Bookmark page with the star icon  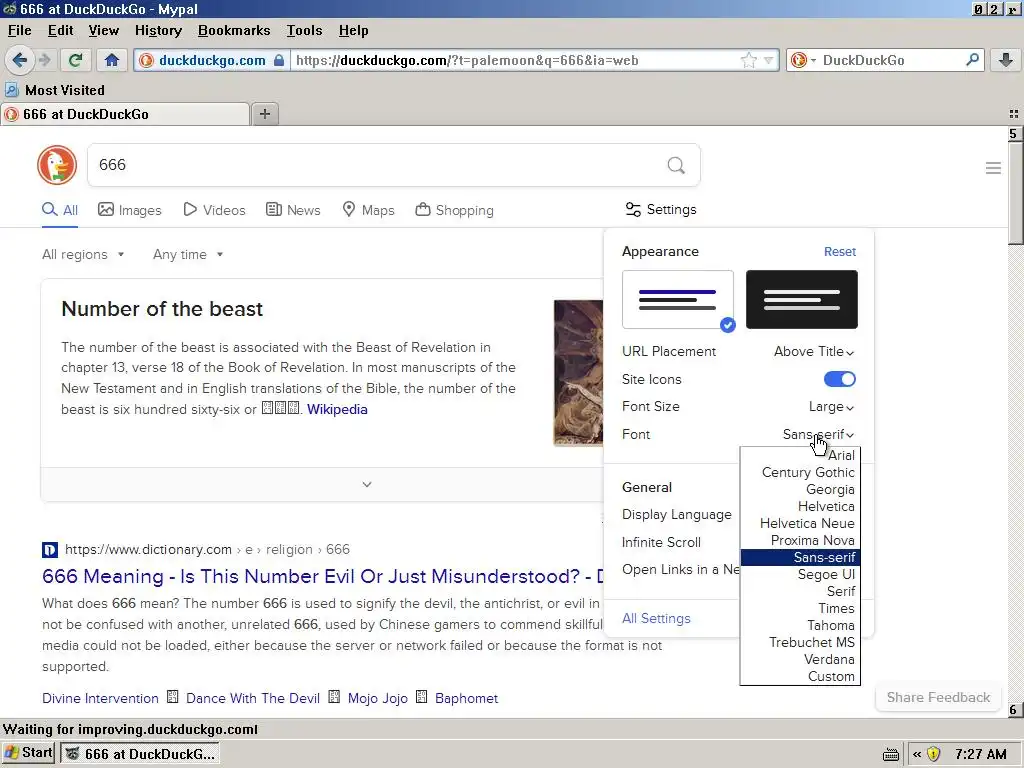point(748,60)
